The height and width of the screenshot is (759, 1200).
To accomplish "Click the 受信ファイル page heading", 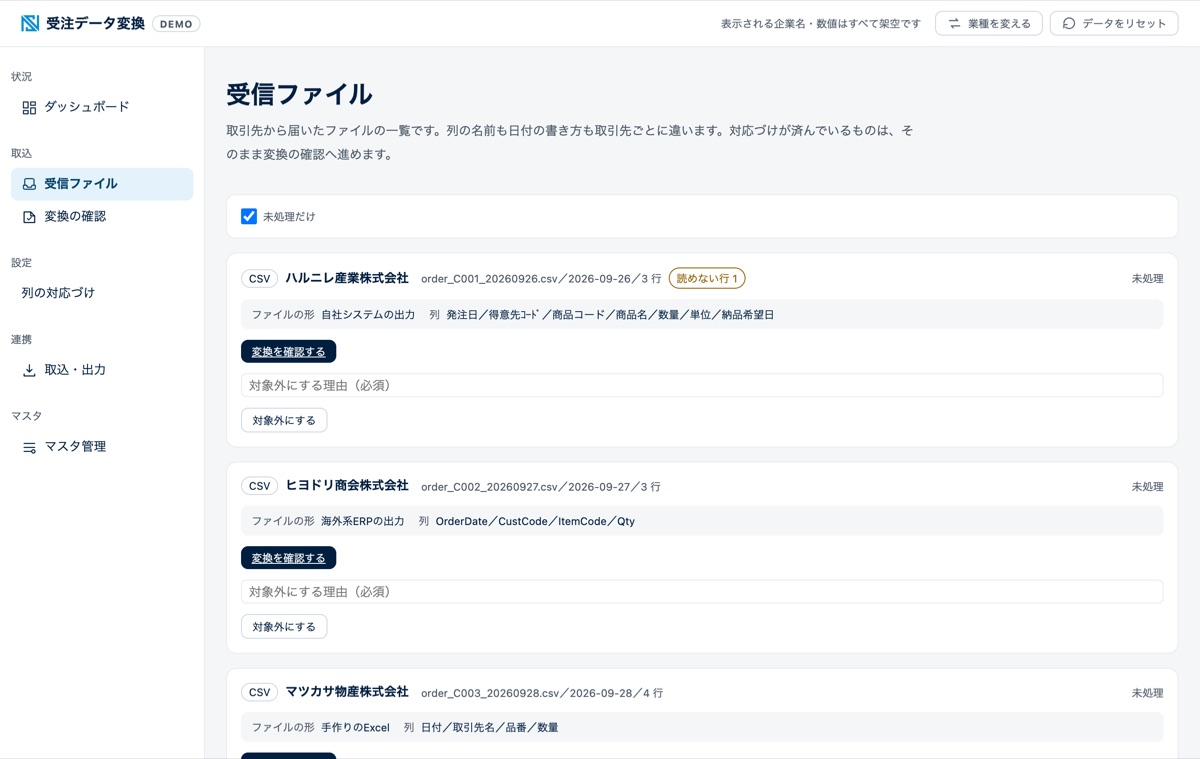I will click(x=299, y=95).
